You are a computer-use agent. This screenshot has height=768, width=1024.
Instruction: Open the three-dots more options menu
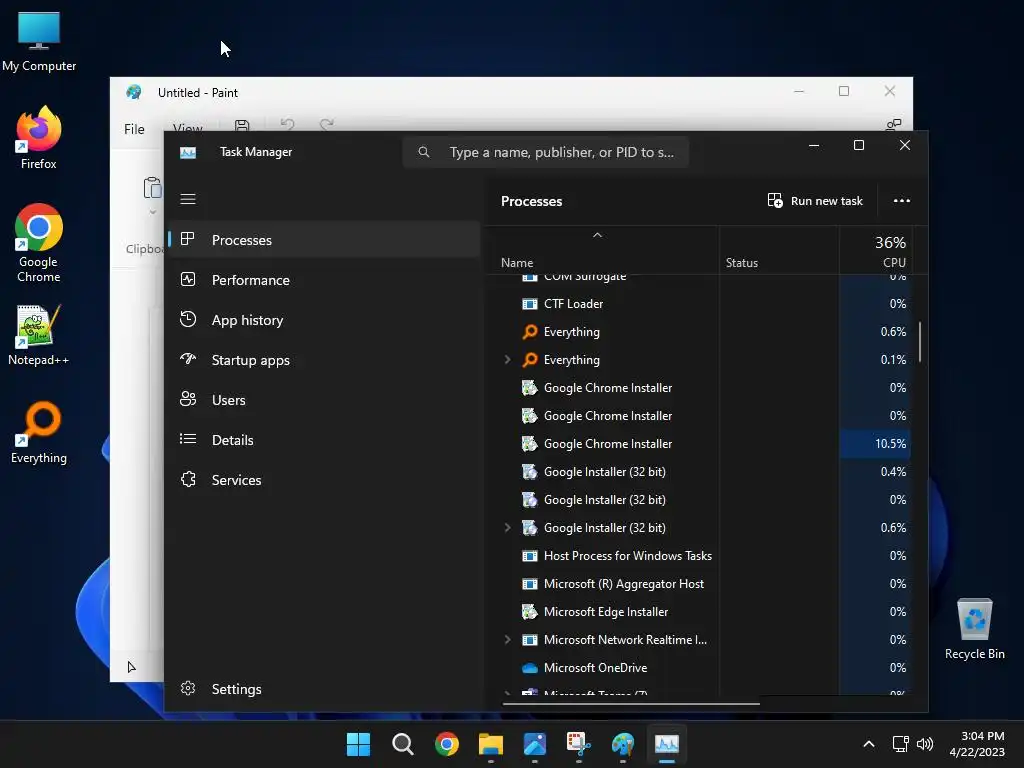[901, 200]
